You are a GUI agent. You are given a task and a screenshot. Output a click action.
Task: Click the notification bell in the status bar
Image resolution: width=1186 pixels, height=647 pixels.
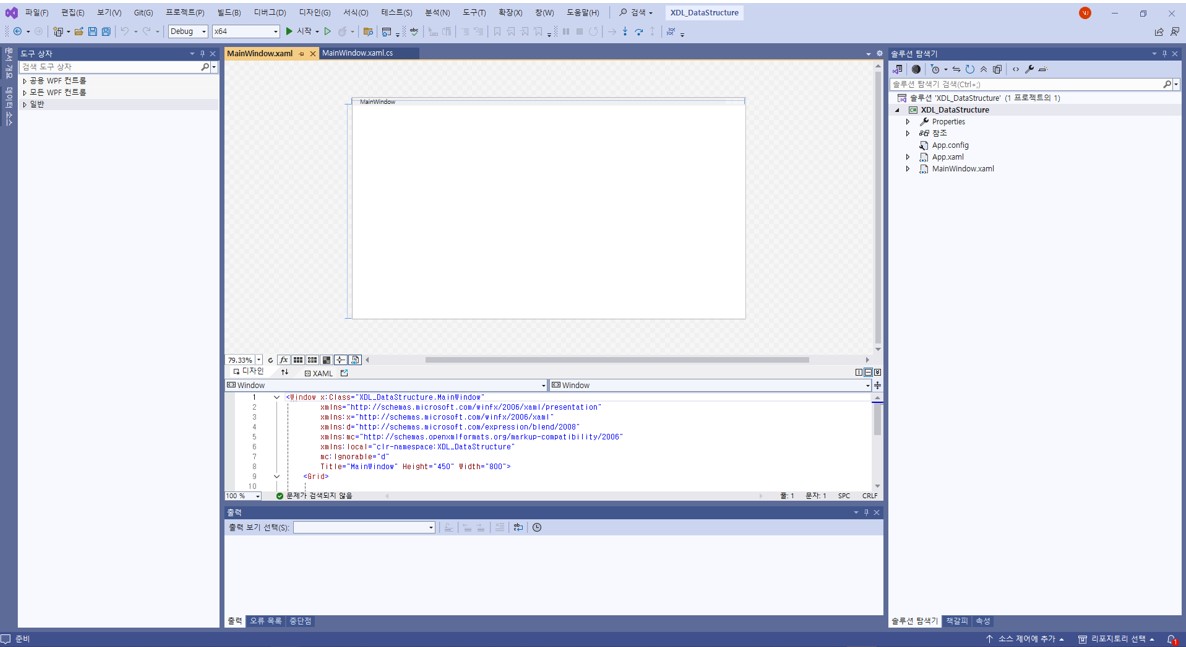coord(1172,639)
